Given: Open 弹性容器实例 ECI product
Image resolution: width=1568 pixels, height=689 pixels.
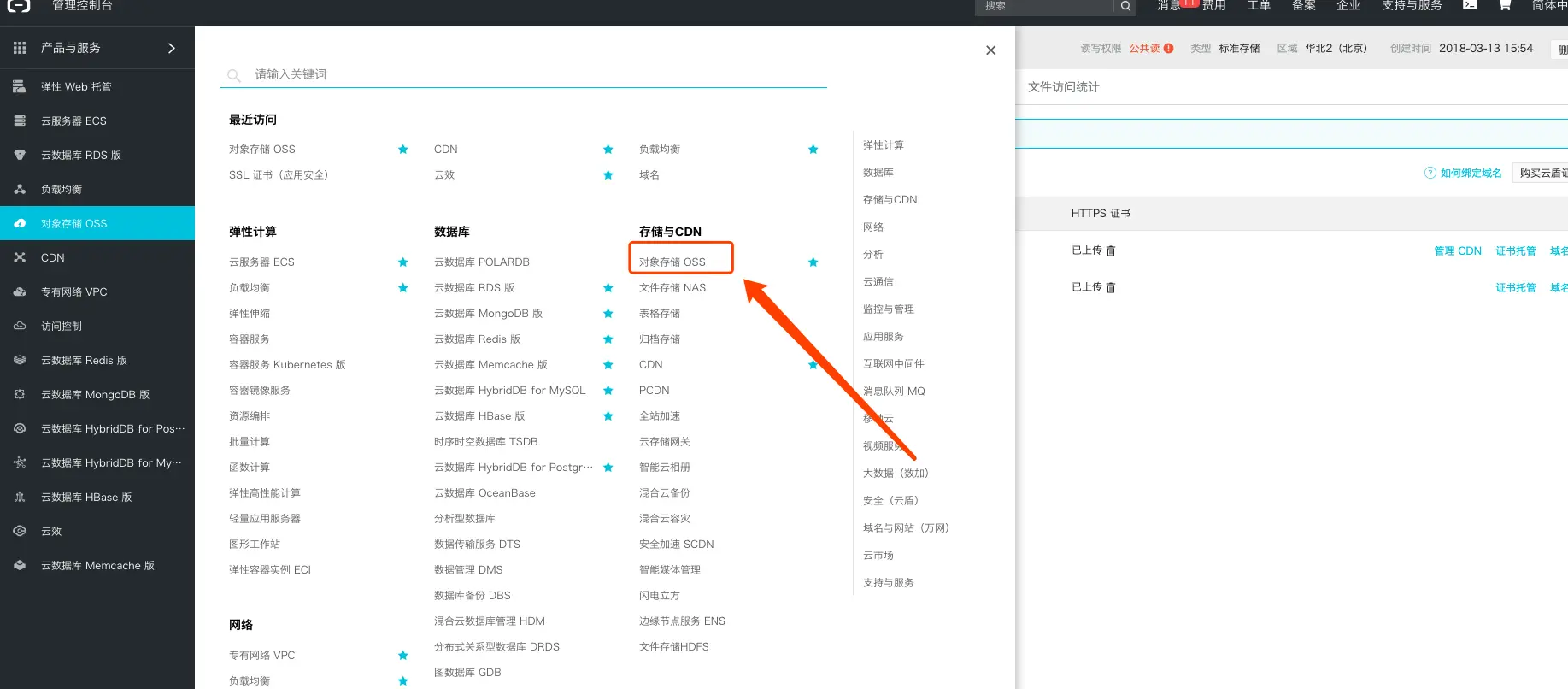Looking at the screenshot, I should pos(270,570).
